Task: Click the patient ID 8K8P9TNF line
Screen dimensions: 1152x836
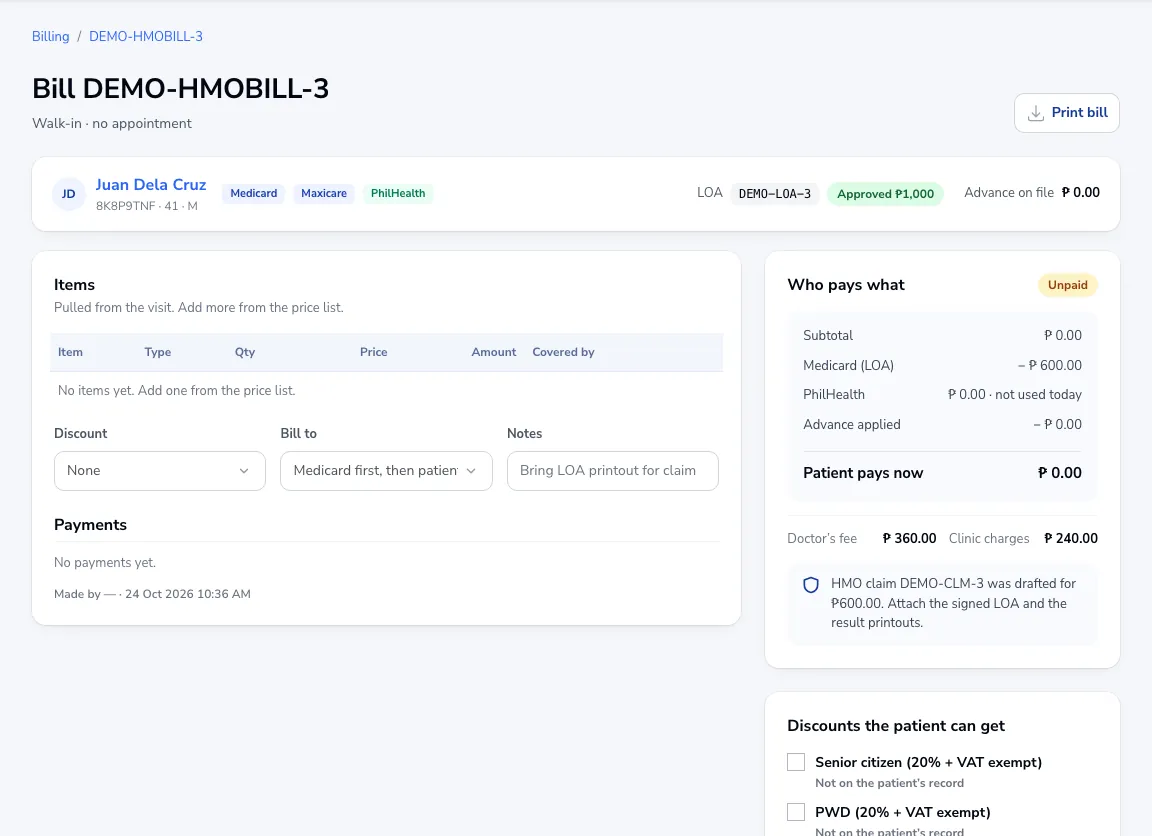Action: pos(147,206)
